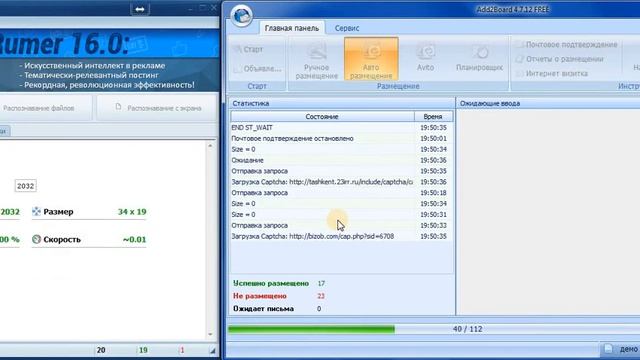
Task: Sort by the Время column header
Action: pos(433,116)
